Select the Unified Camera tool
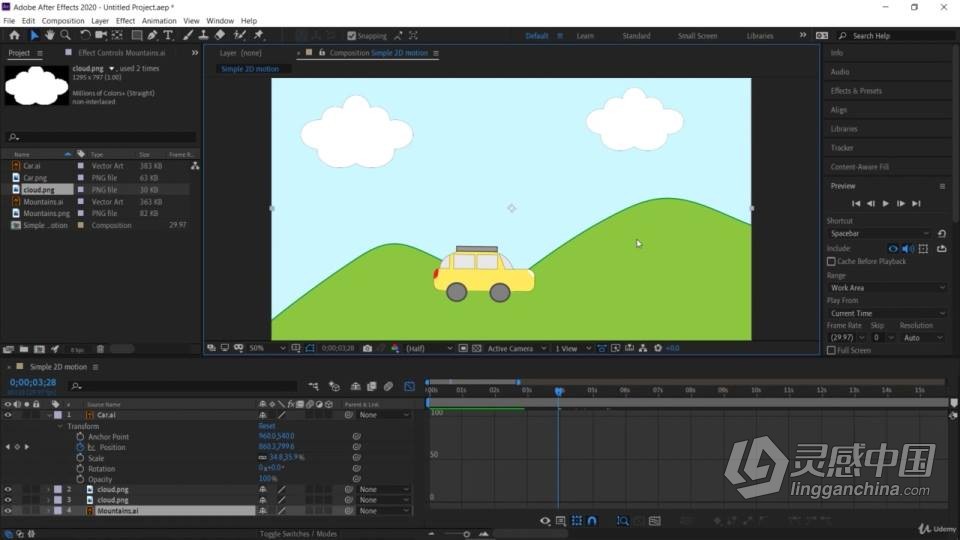 coord(101,36)
